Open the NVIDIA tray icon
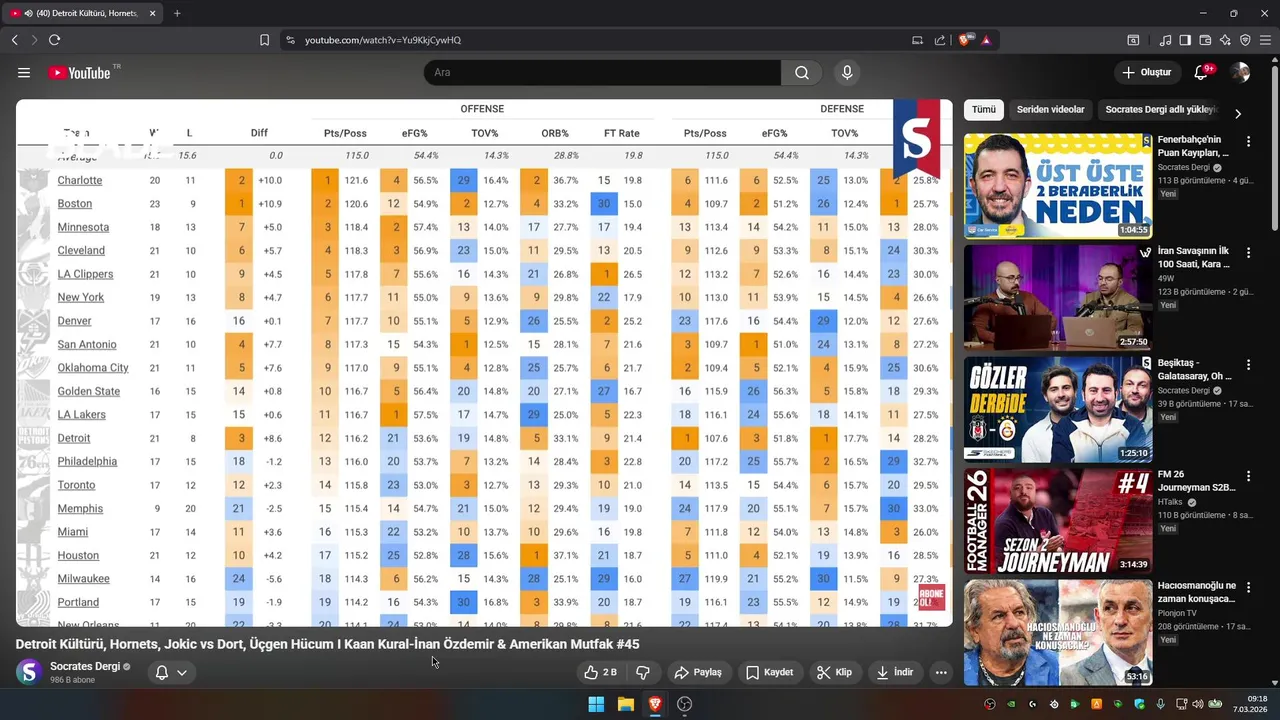 (x=1011, y=704)
